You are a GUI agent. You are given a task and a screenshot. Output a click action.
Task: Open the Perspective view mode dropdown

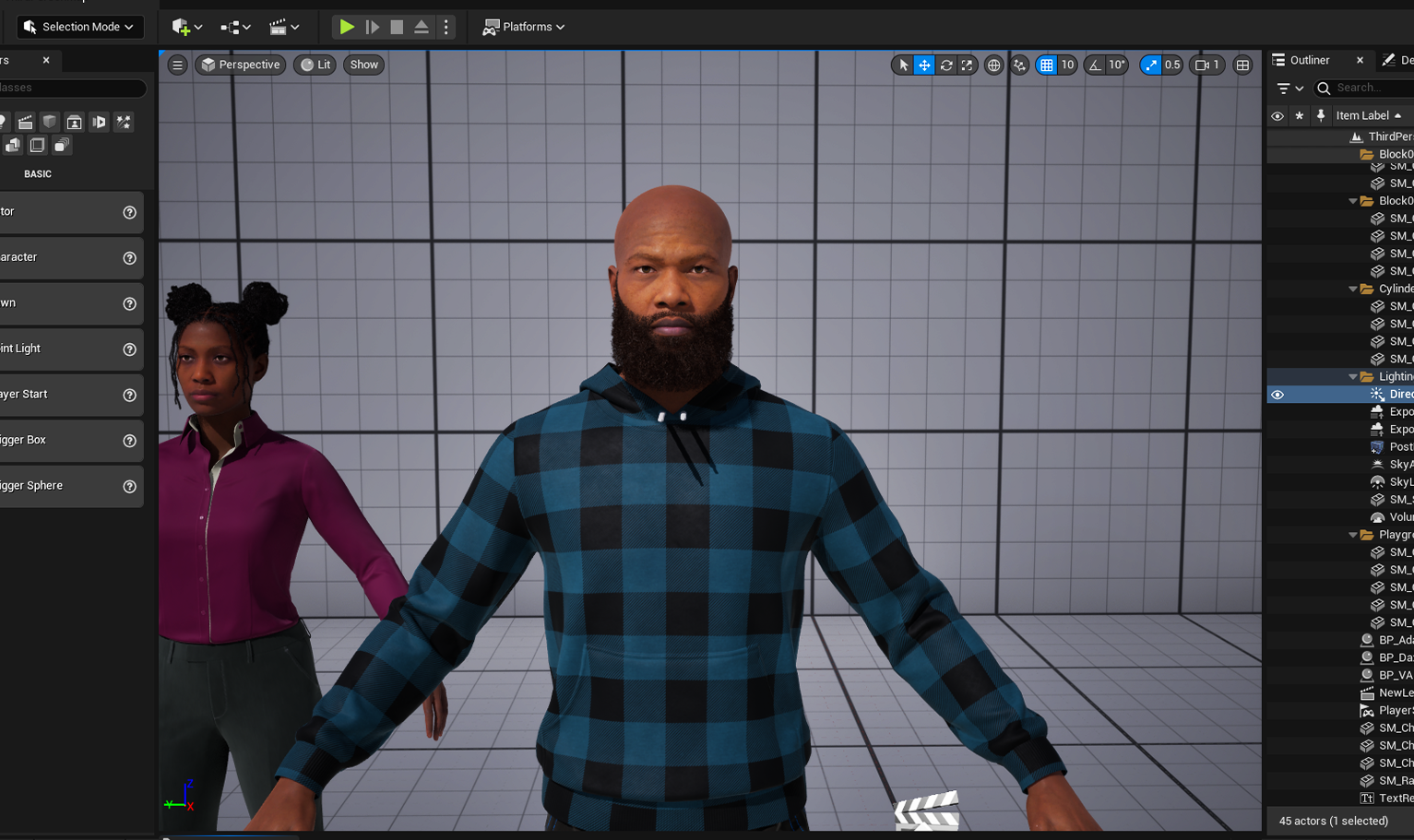[241, 65]
